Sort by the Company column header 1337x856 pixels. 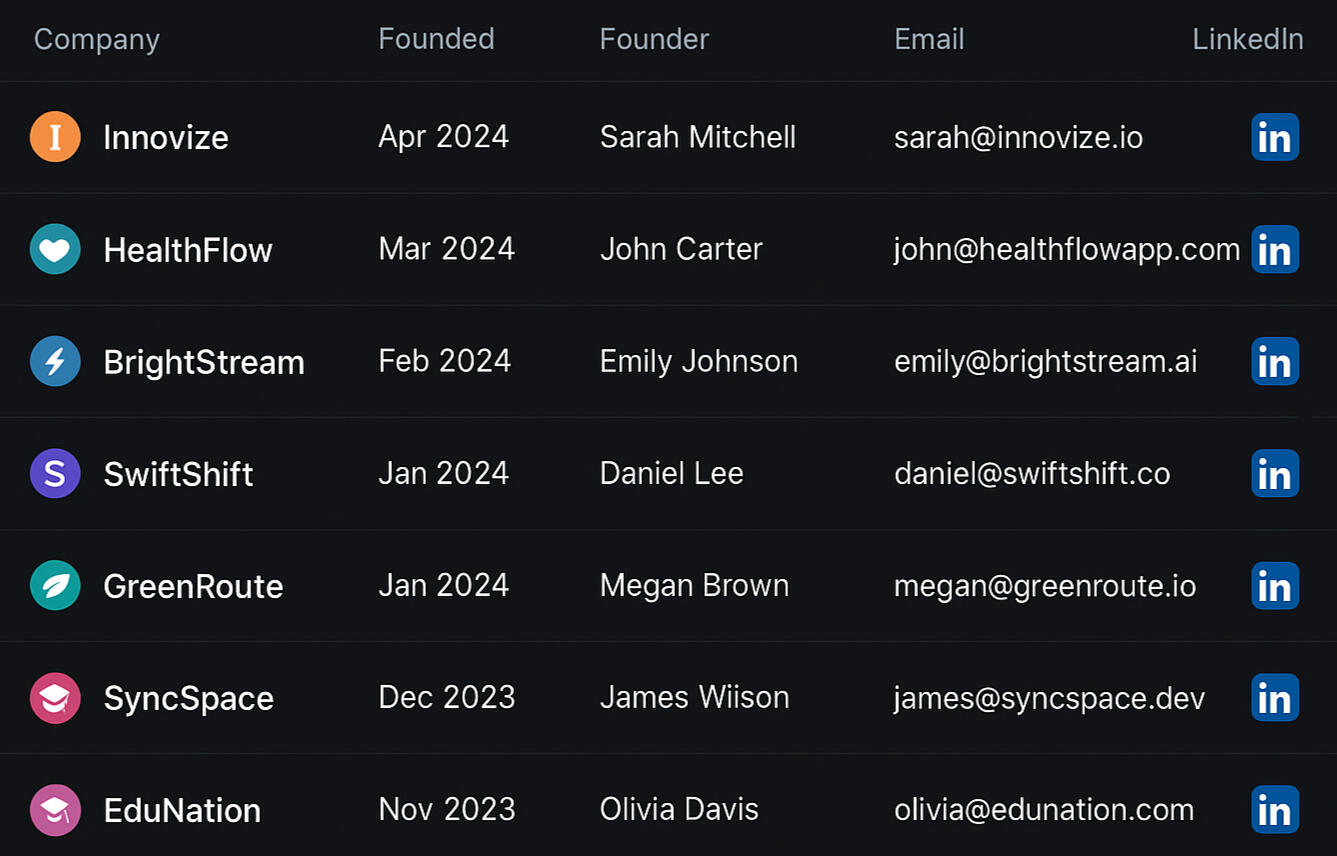[97, 39]
